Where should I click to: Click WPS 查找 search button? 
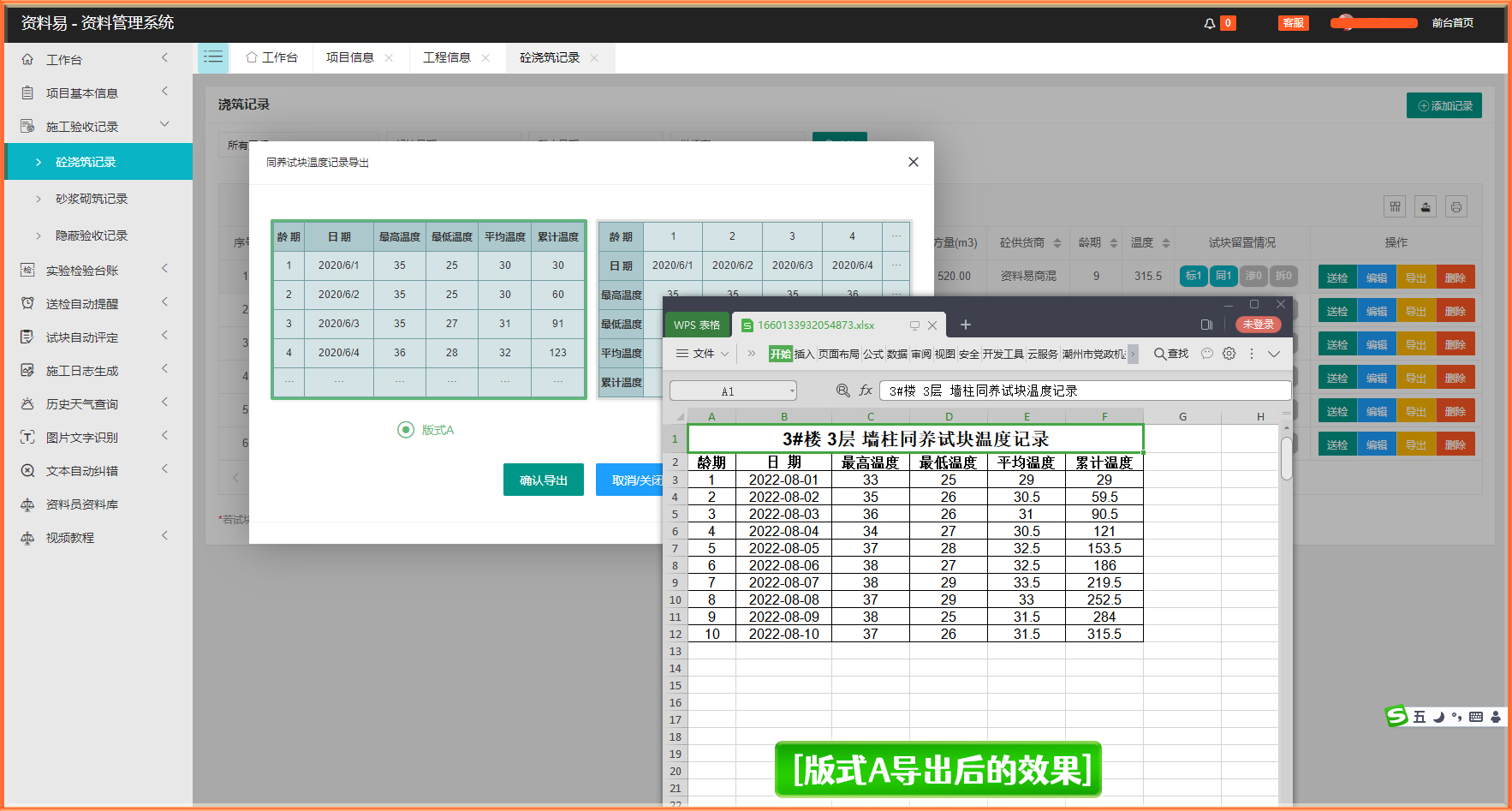1171,354
